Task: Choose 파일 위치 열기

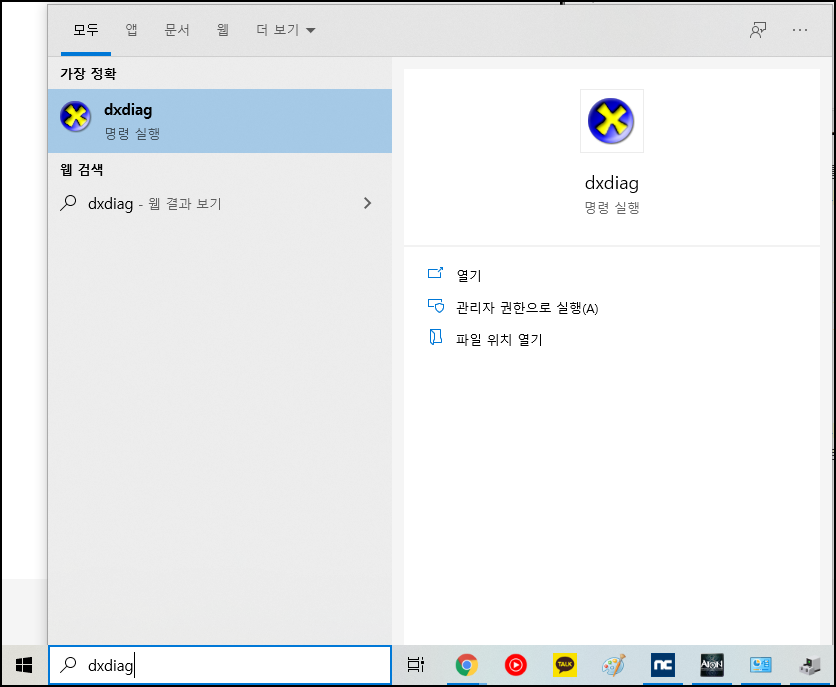Action: pos(499,339)
